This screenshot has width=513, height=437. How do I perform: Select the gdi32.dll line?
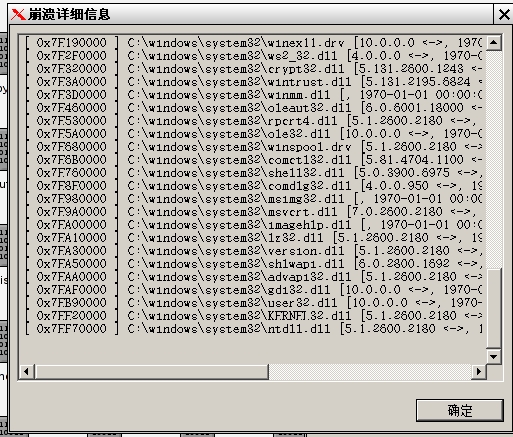coord(253,290)
